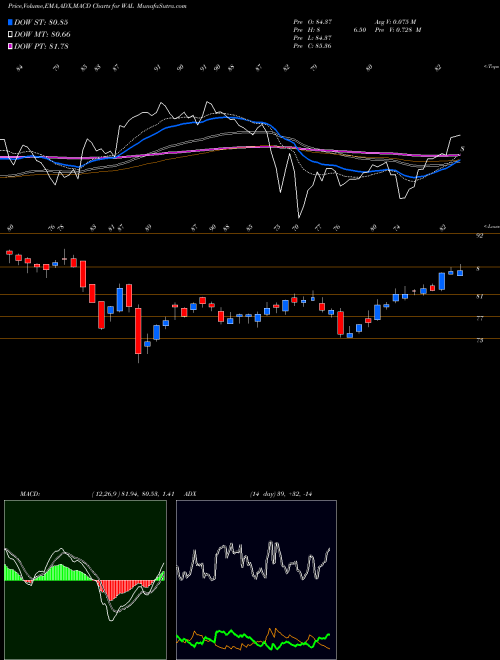The height and width of the screenshot is (660, 500).
Task: Click the 'Pre V: 0.728 M' volume text
Action: click(x=398, y=30)
